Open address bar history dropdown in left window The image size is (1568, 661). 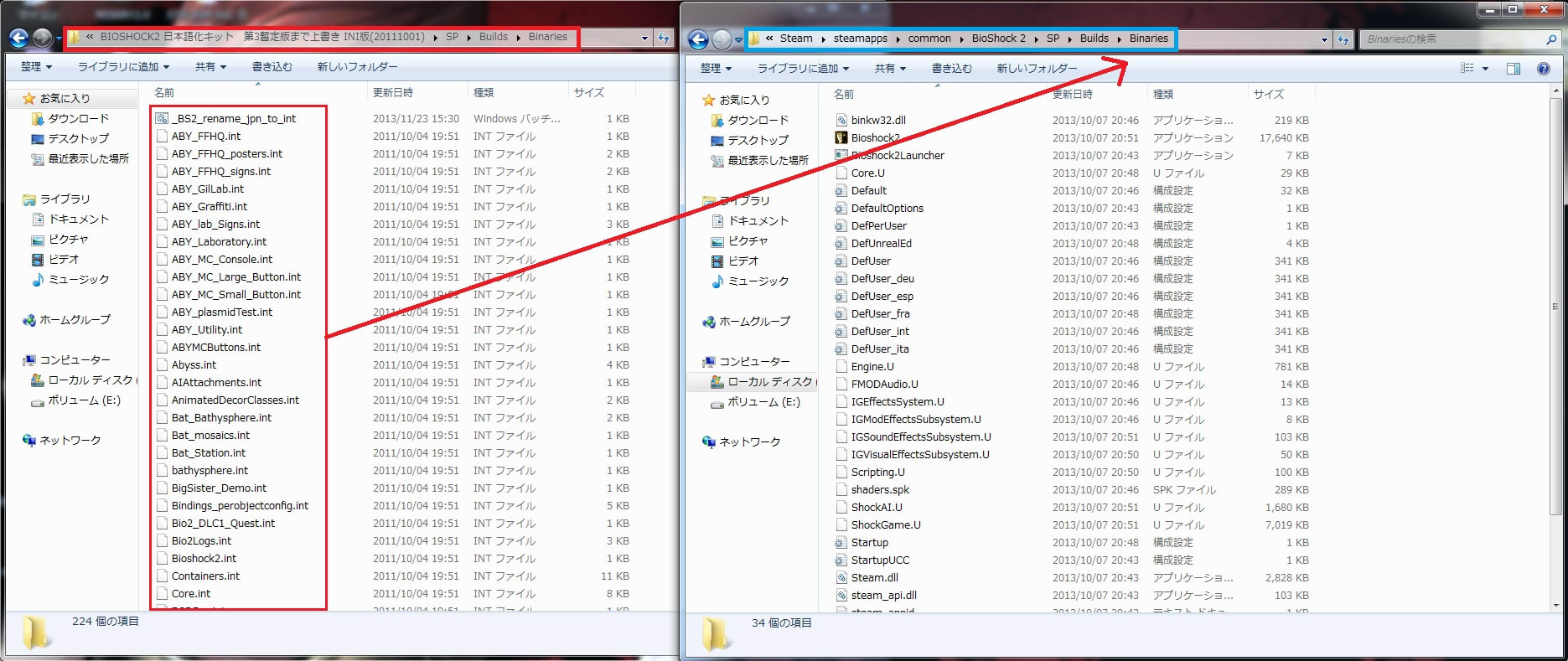[644, 38]
